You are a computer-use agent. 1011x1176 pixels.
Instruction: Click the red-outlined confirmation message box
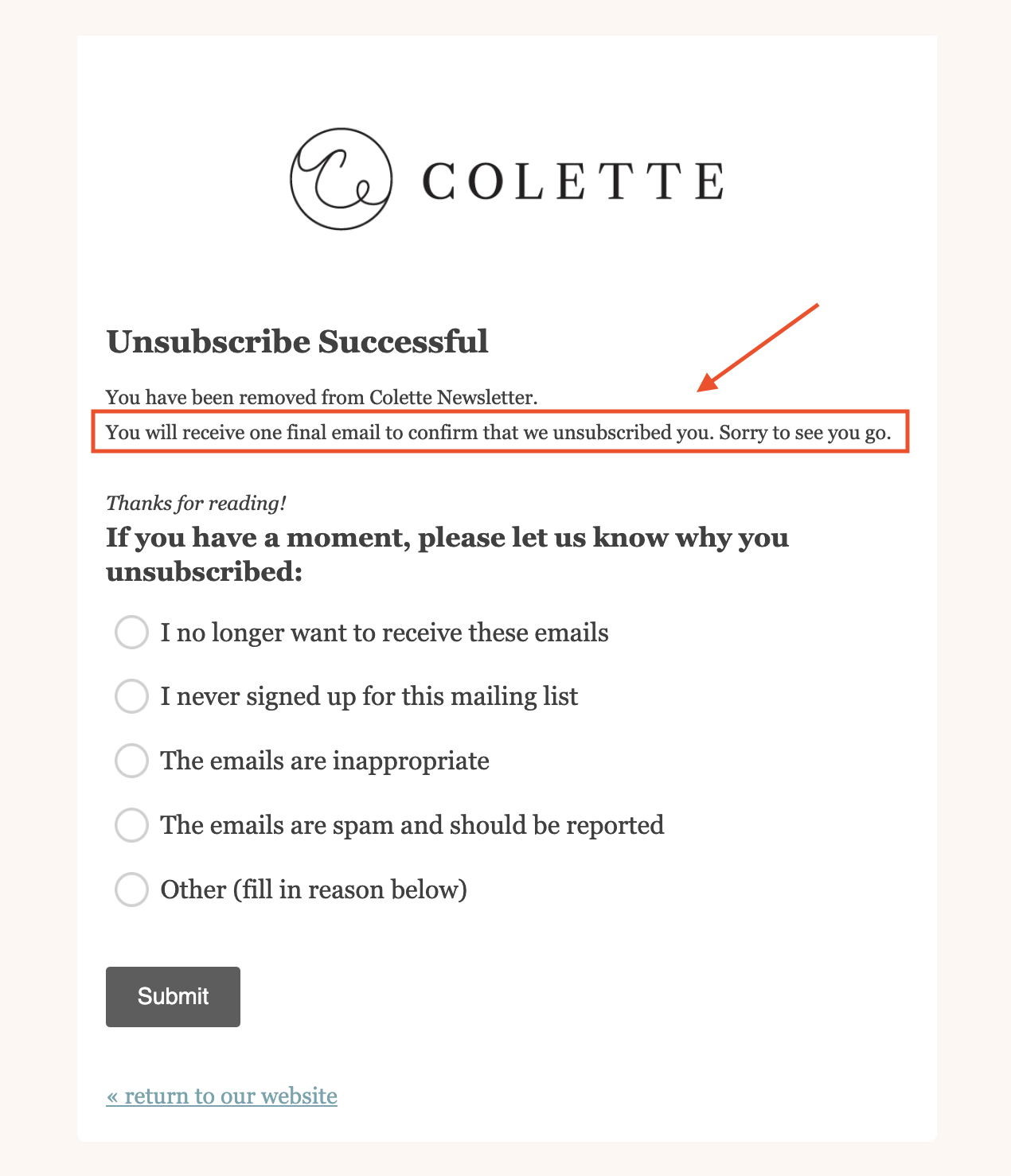tap(502, 433)
